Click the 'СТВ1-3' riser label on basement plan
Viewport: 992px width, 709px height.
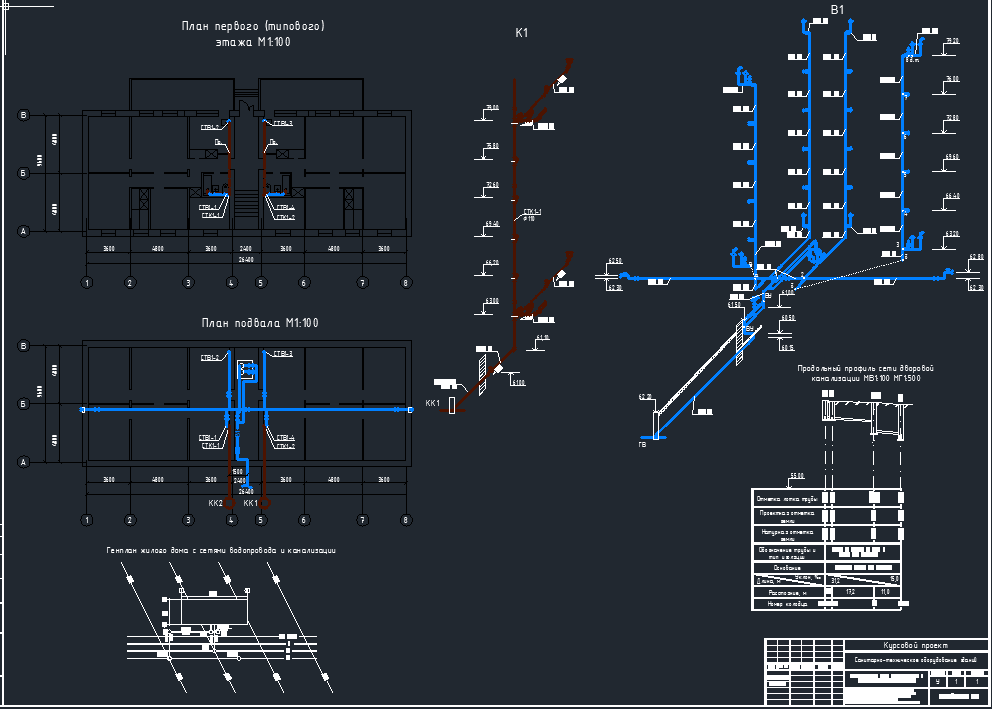(x=283, y=354)
